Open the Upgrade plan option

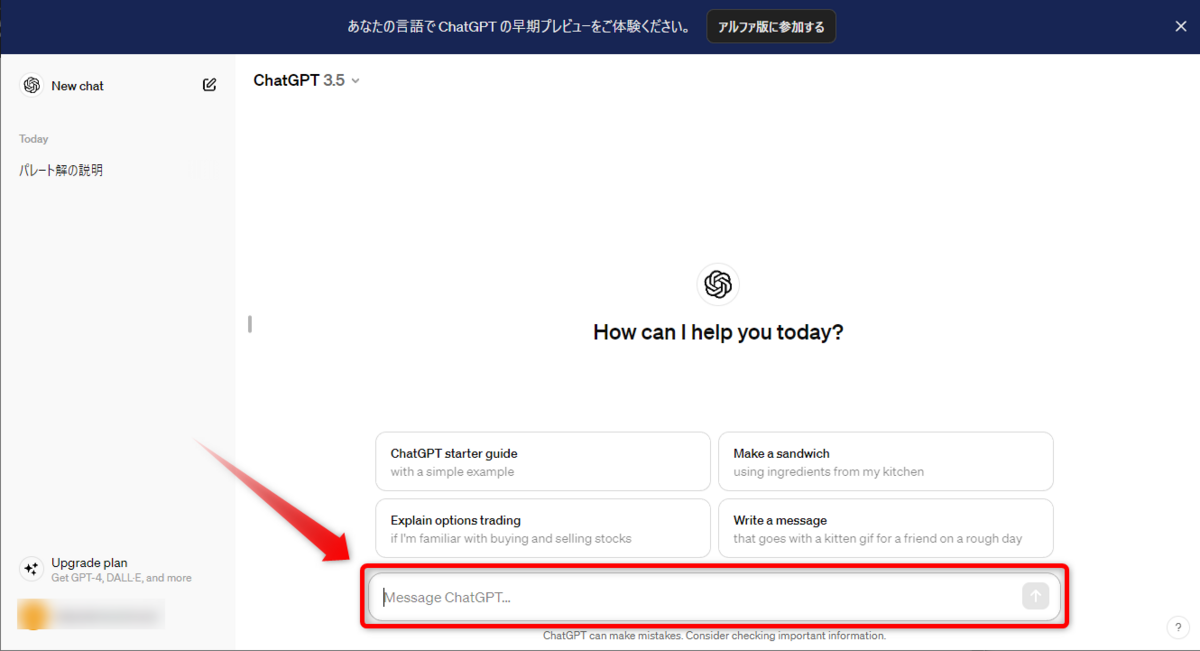pyautogui.click(x=118, y=569)
